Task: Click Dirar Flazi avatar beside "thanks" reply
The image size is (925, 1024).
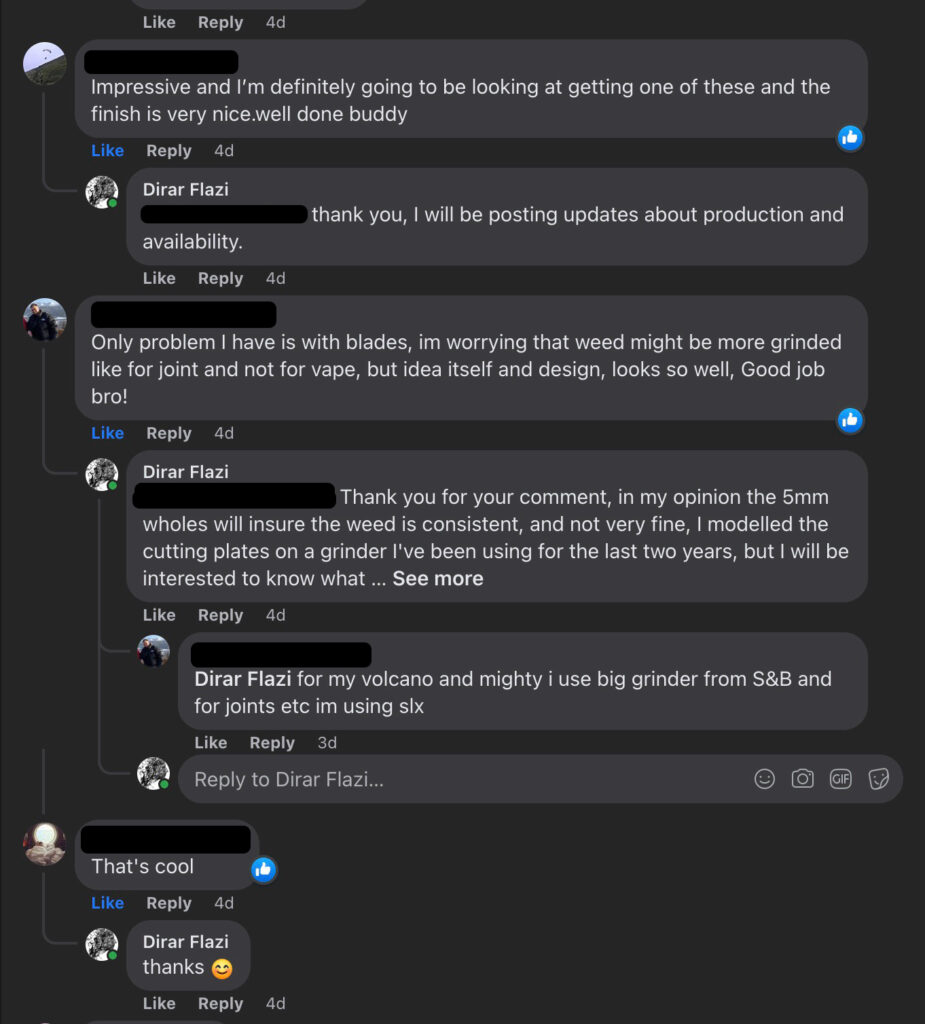Action: pyautogui.click(x=102, y=944)
